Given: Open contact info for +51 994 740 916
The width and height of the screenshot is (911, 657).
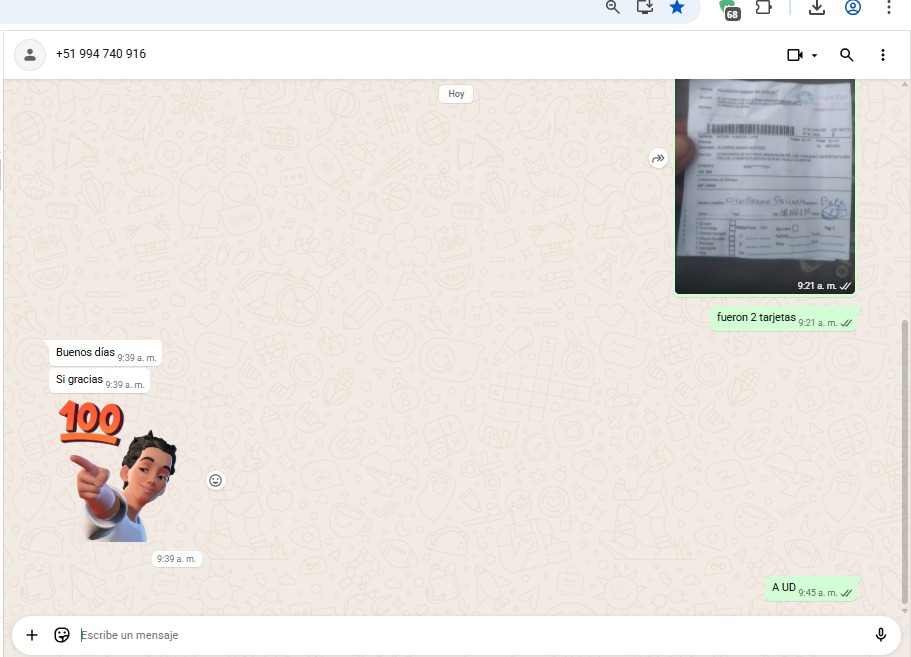Looking at the screenshot, I should (101, 54).
